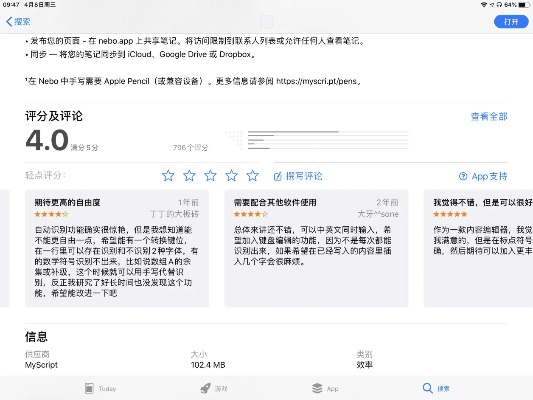Image resolution: width=533 pixels, height=400 pixels.
Task: Switch to 游戏 tab
Action: 214,388
